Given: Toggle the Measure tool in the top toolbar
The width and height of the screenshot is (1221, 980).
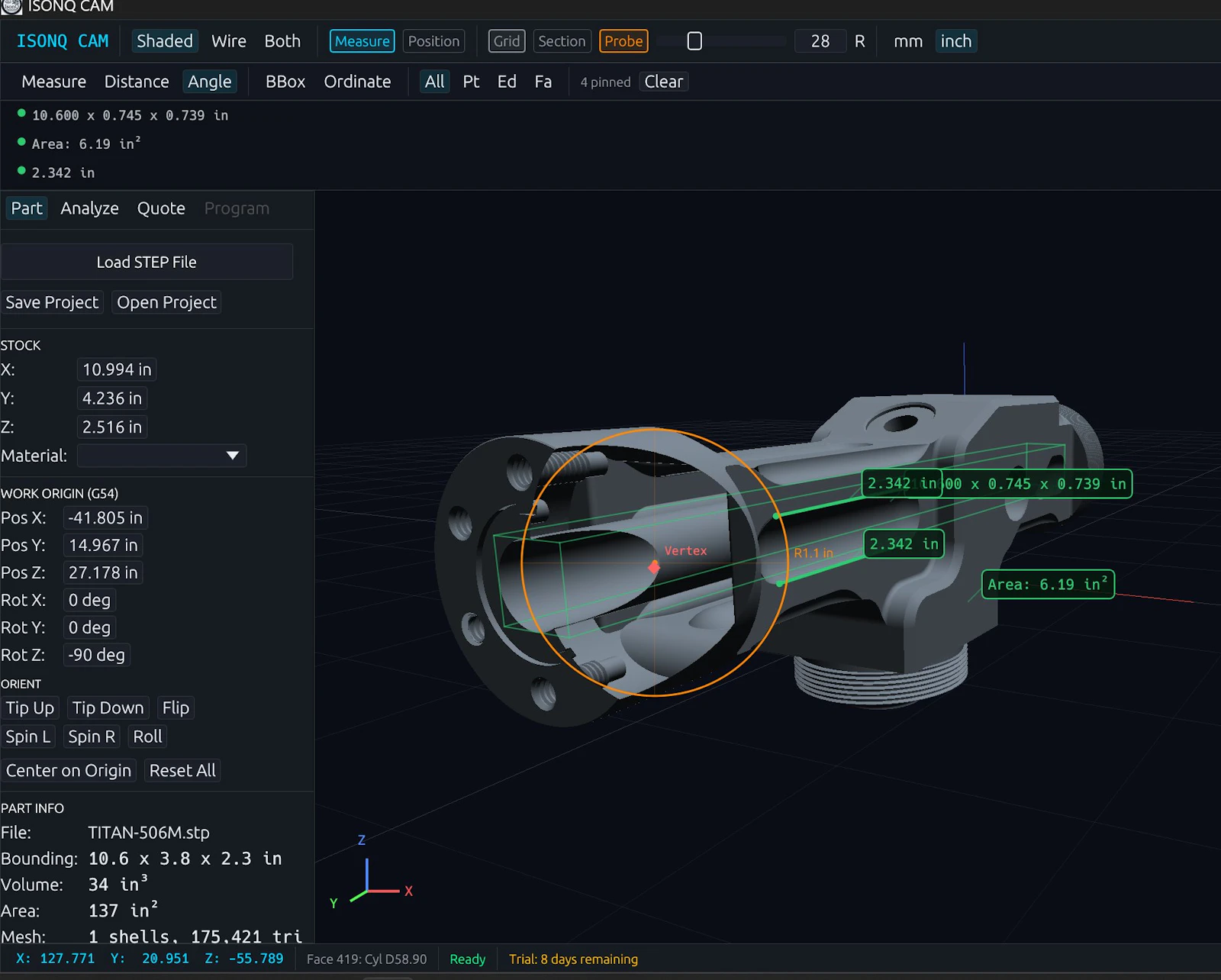Looking at the screenshot, I should [362, 41].
